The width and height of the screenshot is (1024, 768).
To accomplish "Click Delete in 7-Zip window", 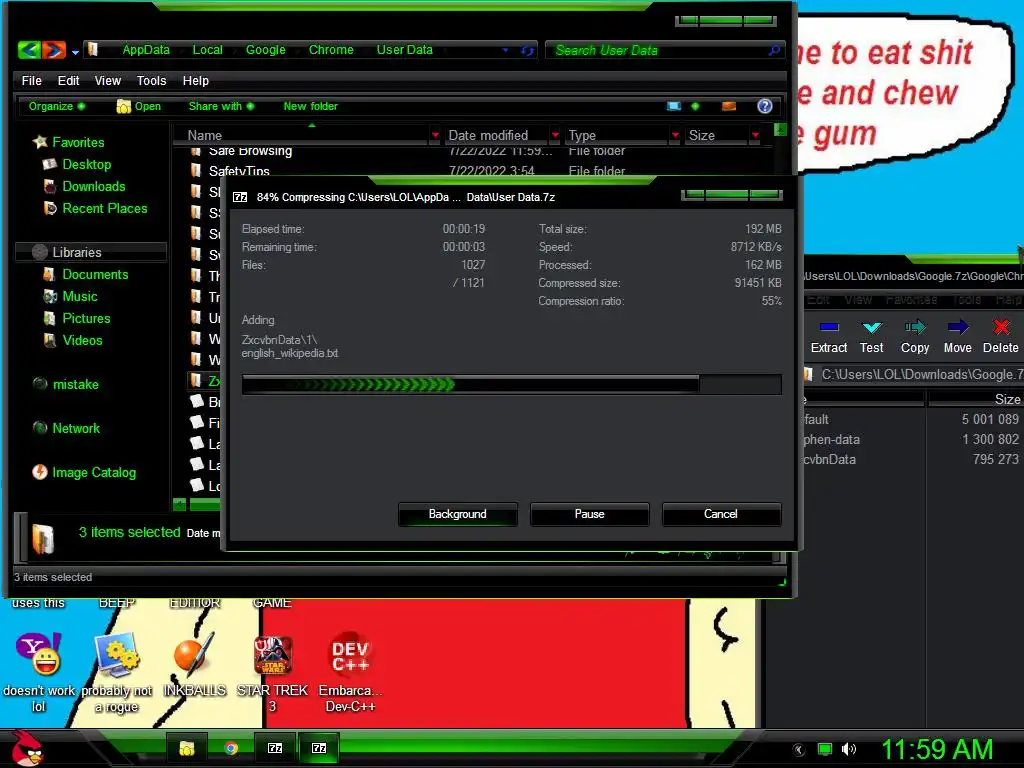I will point(1000,337).
